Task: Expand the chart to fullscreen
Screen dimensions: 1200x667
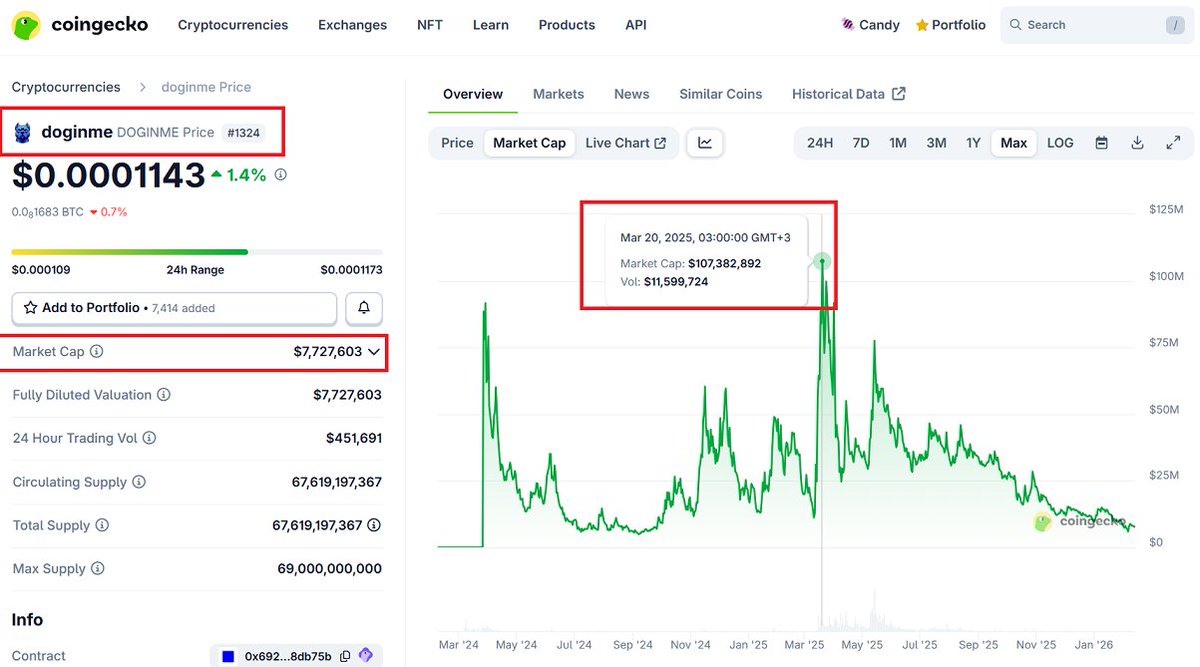Action: pyautogui.click(x=1173, y=143)
